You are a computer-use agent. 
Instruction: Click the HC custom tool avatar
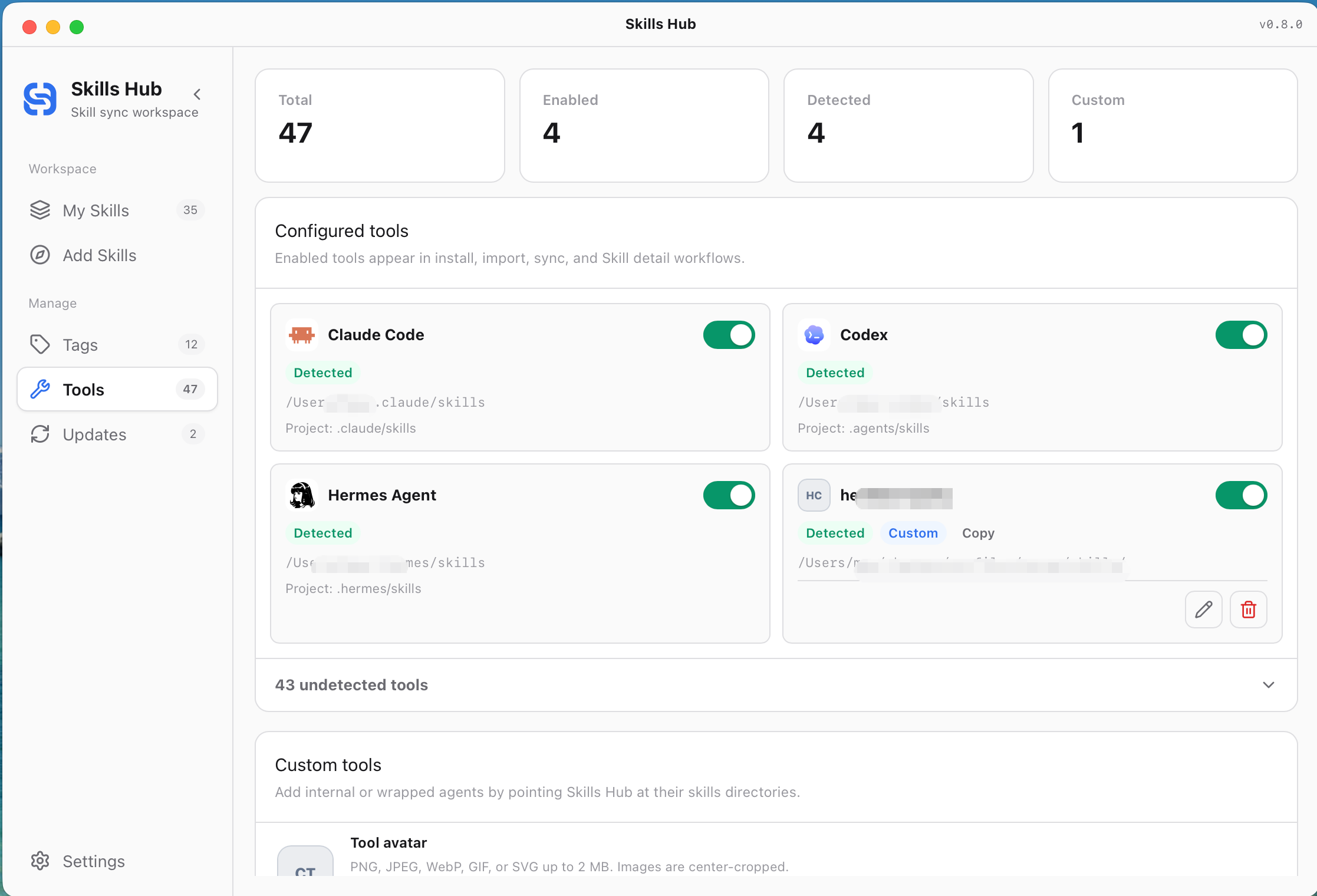(x=814, y=495)
